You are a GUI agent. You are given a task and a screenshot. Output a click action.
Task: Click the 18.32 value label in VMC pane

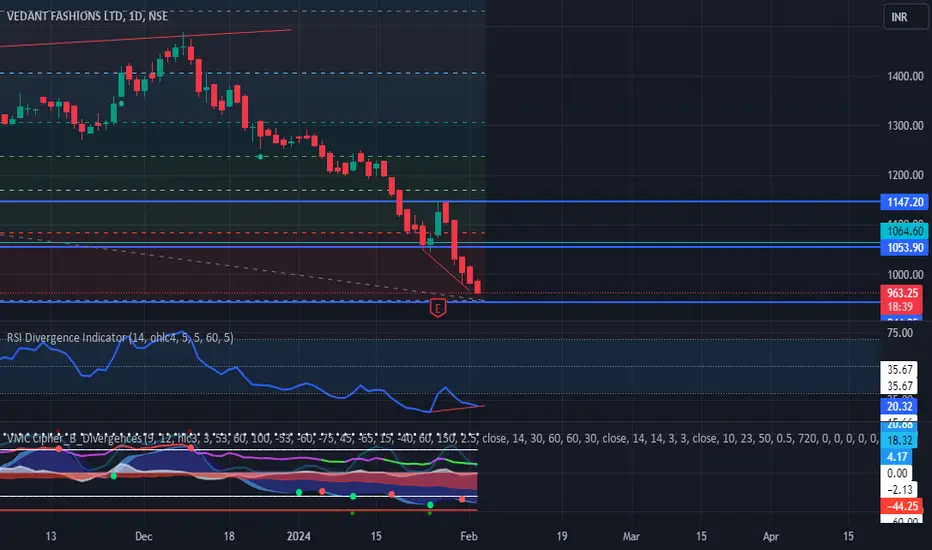pyautogui.click(x=899, y=440)
